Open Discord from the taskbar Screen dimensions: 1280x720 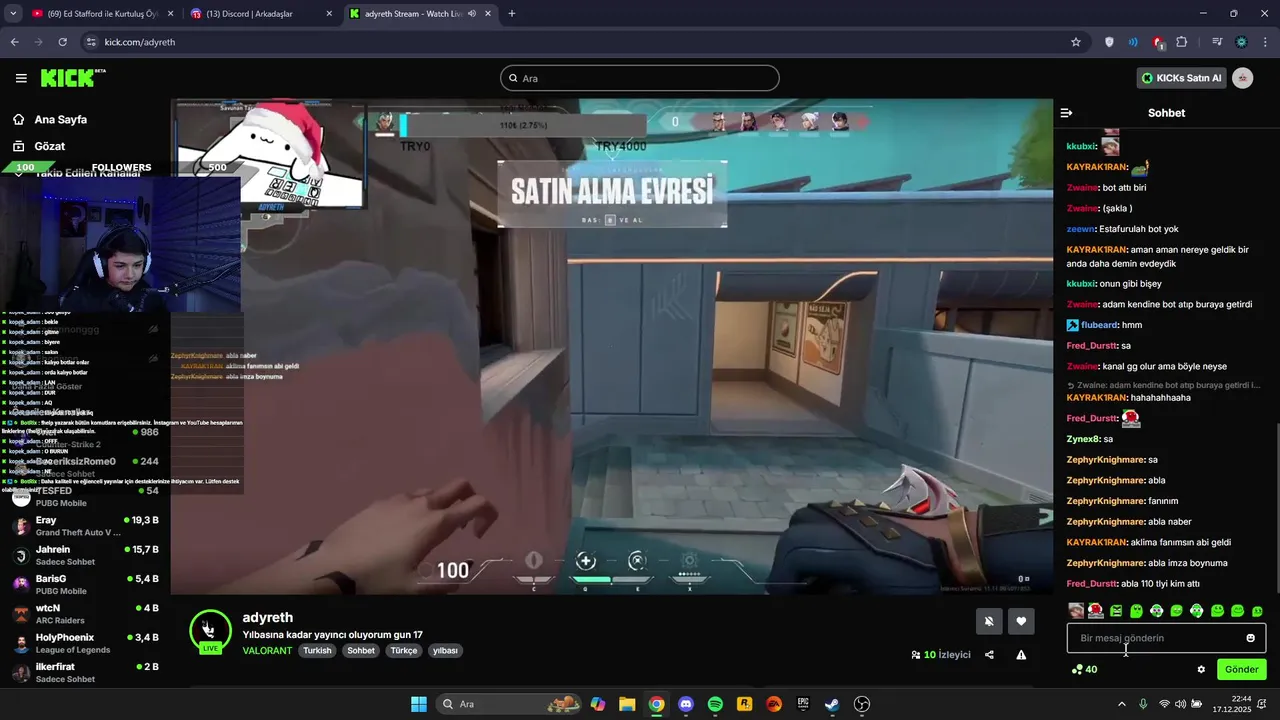[x=686, y=704]
